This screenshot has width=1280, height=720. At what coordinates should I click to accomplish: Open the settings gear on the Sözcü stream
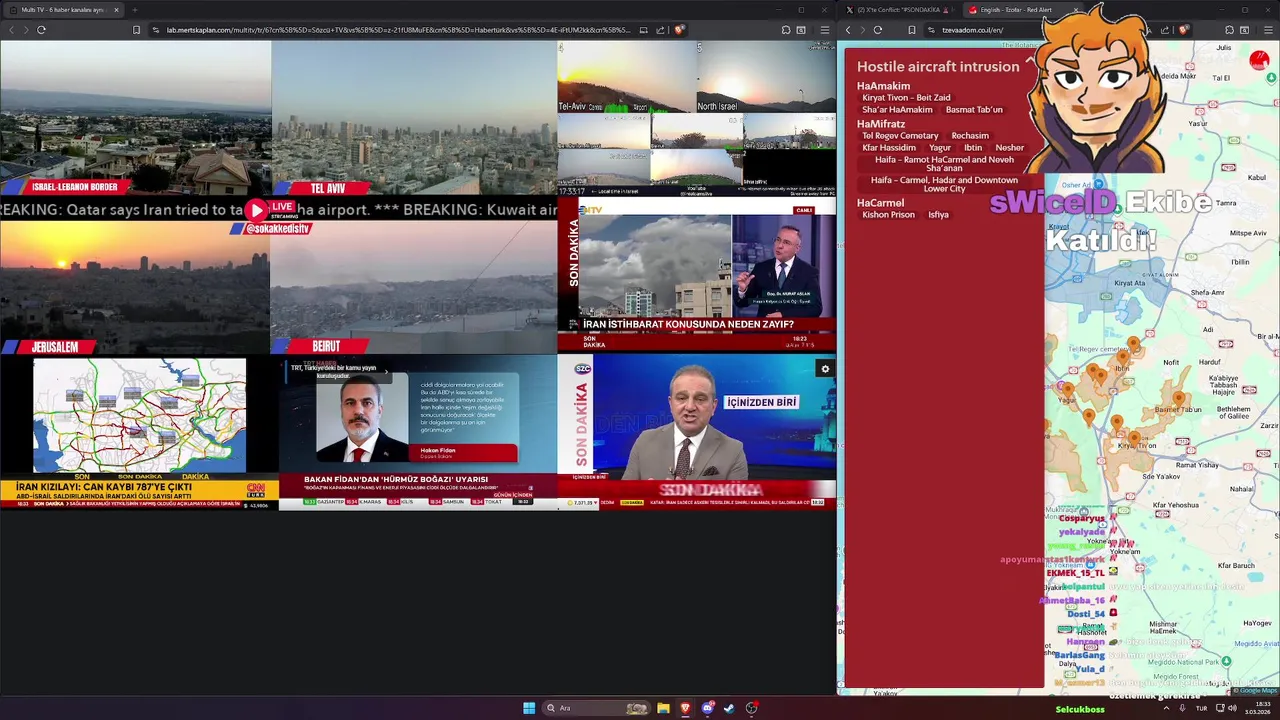pos(825,369)
